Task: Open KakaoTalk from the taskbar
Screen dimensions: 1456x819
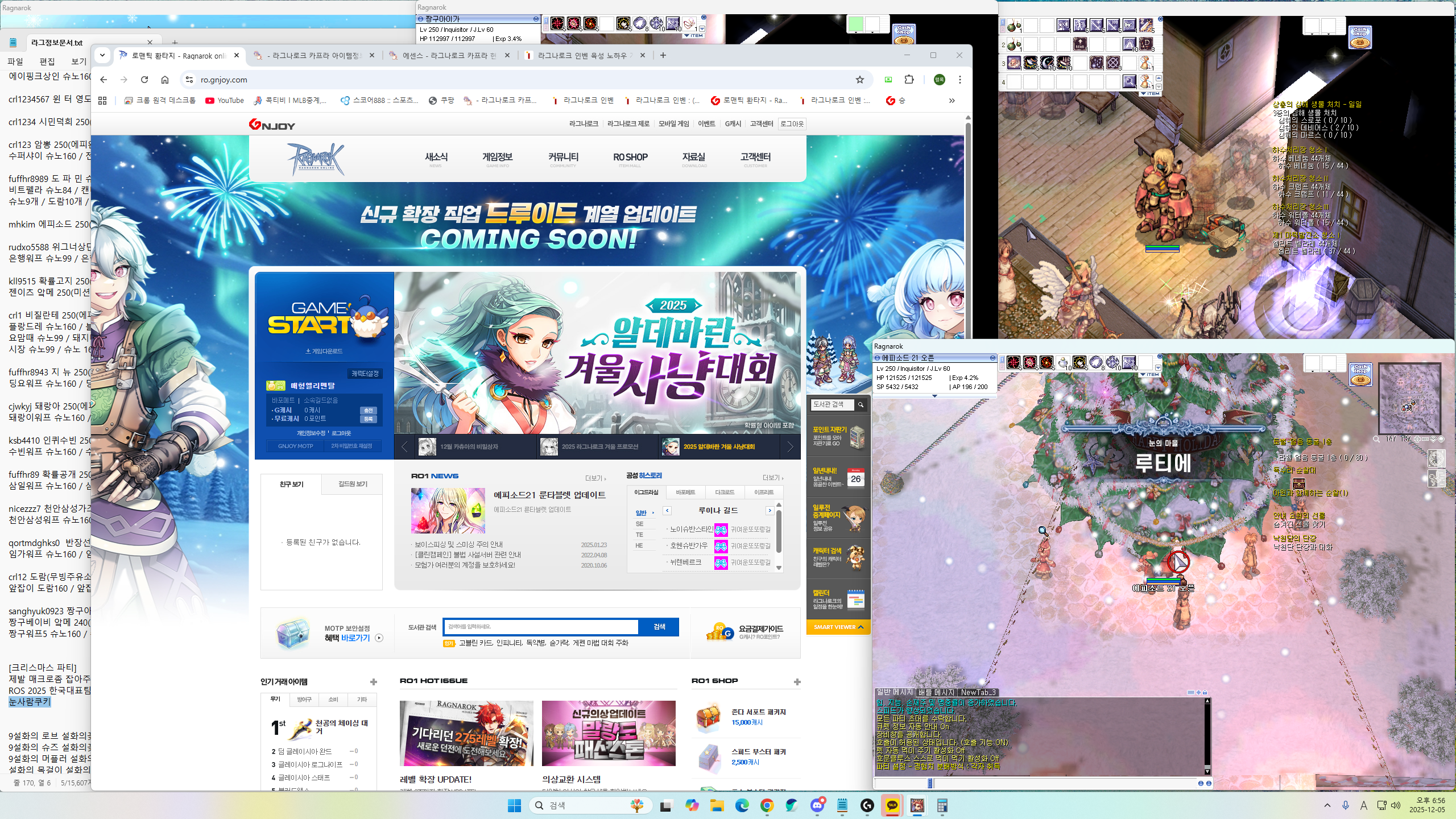Action: pyautogui.click(x=892, y=805)
